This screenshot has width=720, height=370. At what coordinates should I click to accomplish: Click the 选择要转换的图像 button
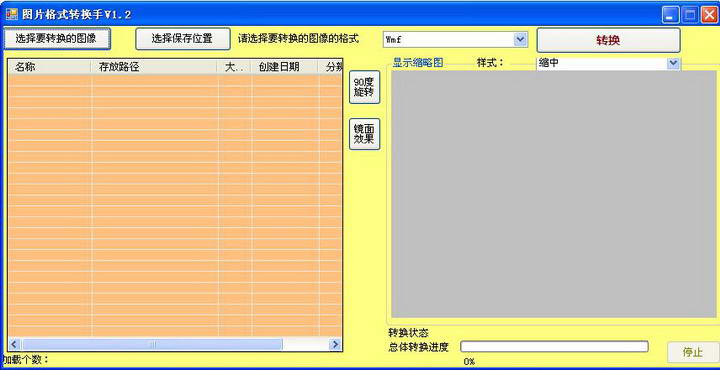pyautogui.click(x=56, y=39)
